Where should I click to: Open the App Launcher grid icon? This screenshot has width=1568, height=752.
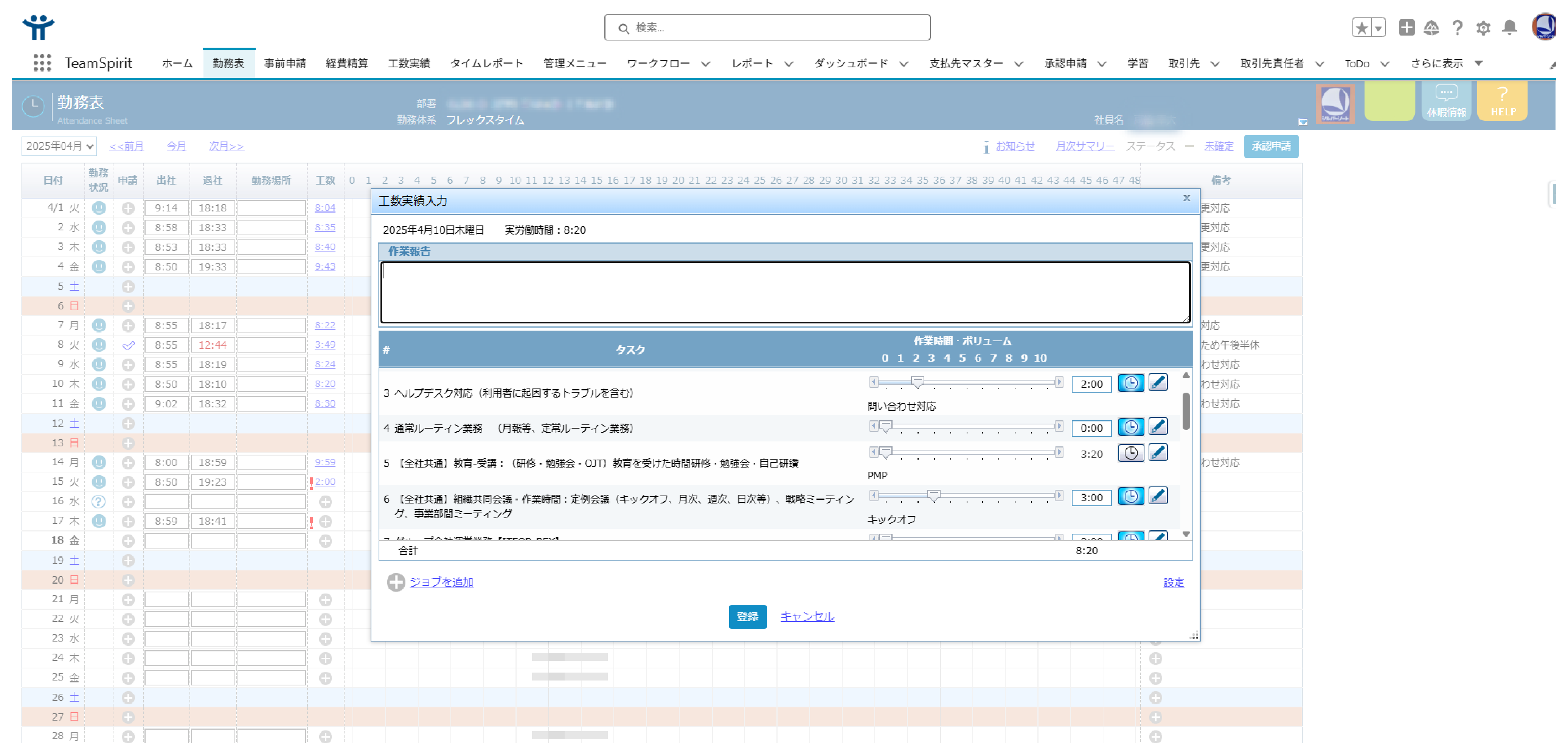click(41, 63)
